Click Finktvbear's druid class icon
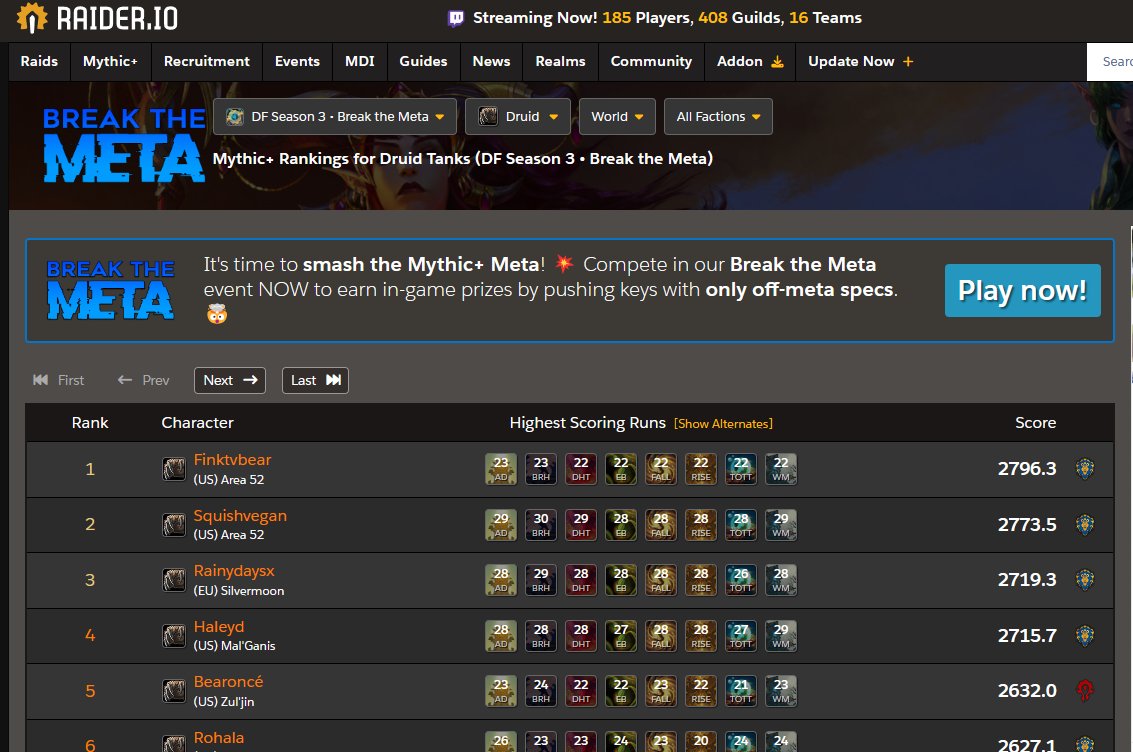 coord(173,470)
